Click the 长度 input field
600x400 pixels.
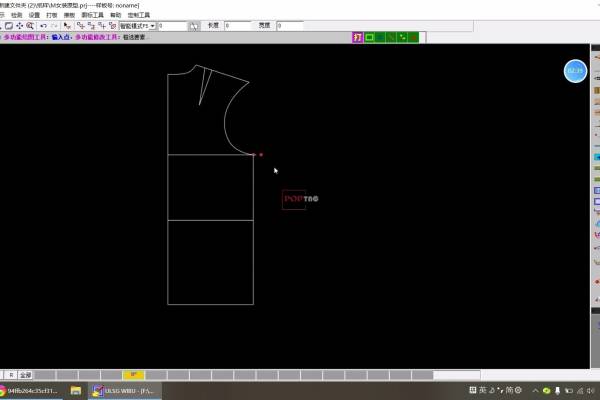pos(238,26)
